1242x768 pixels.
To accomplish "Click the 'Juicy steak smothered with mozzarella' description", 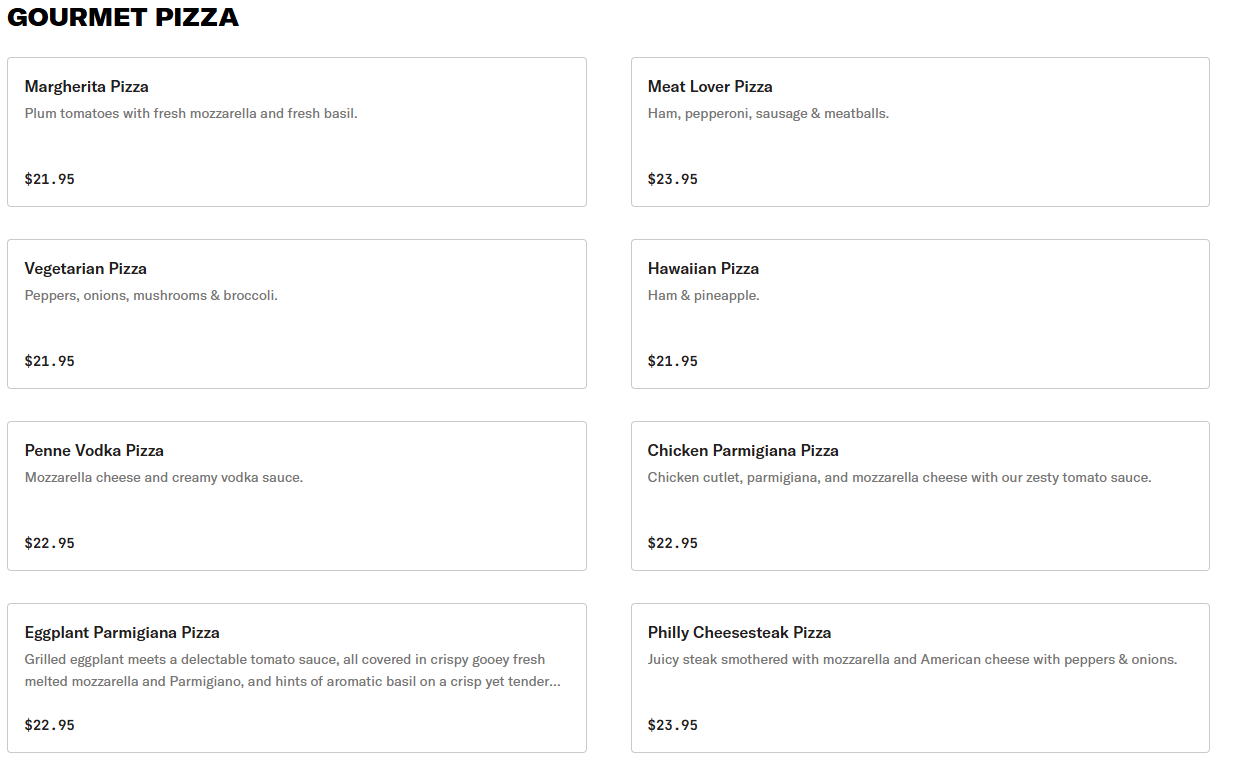I will pyautogui.click(x=912, y=660).
